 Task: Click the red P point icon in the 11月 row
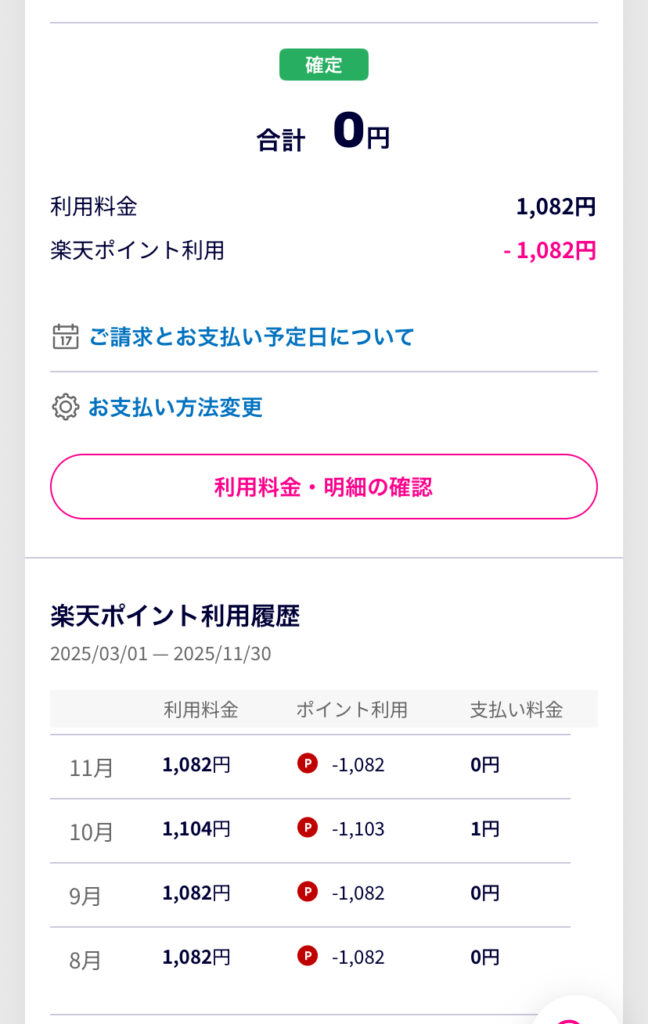(x=307, y=764)
